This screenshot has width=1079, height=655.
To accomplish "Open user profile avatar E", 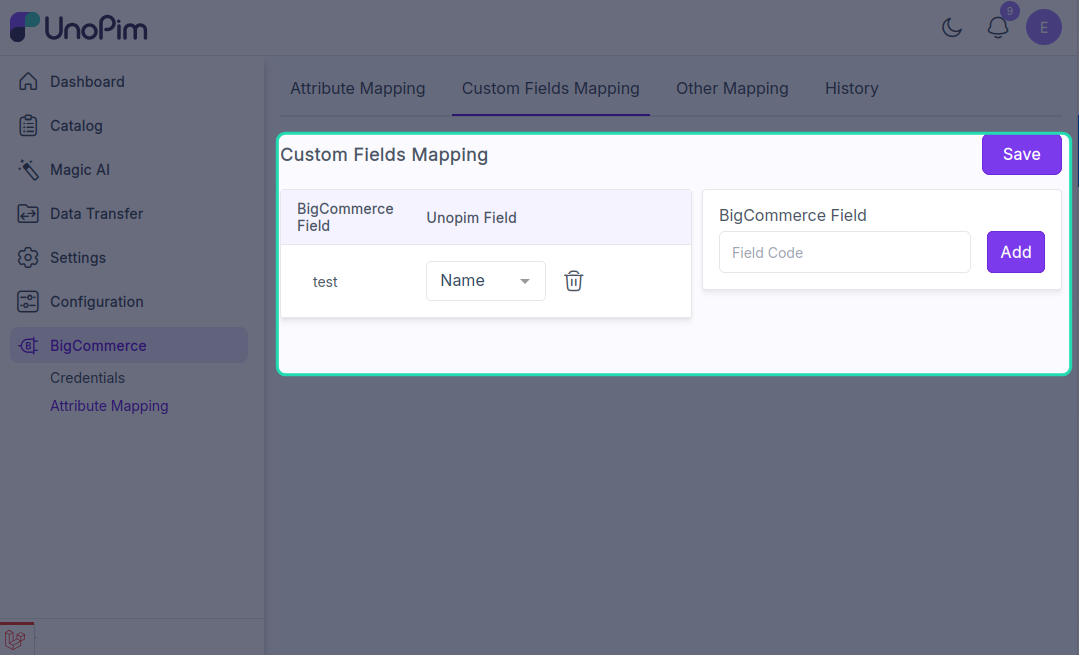I will pos(1044,28).
